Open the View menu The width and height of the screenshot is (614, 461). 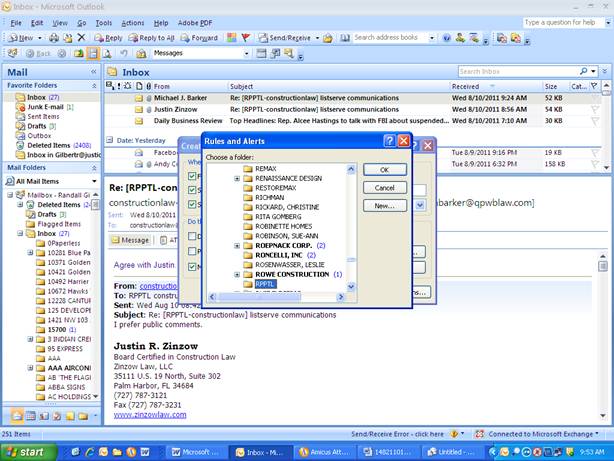(60, 23)
